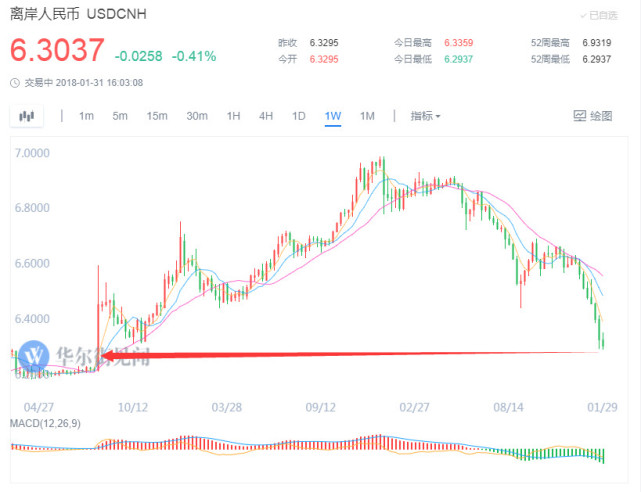Expand the 指标 indicators dropdown
Image resolution: width=641 pixels, height=492 pixels.
coord(425,116)
